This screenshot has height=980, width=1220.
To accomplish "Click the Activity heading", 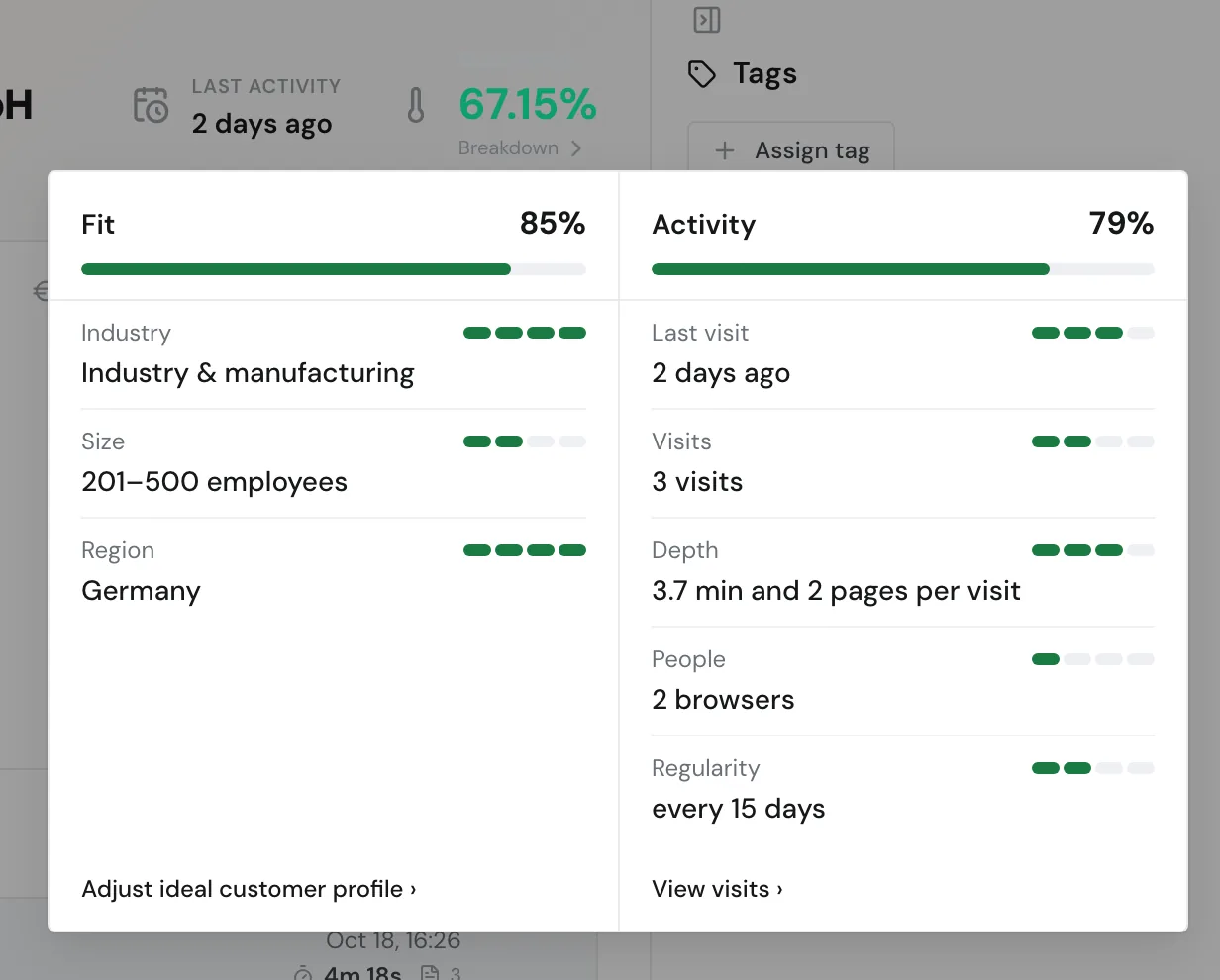I will point(703,225).
